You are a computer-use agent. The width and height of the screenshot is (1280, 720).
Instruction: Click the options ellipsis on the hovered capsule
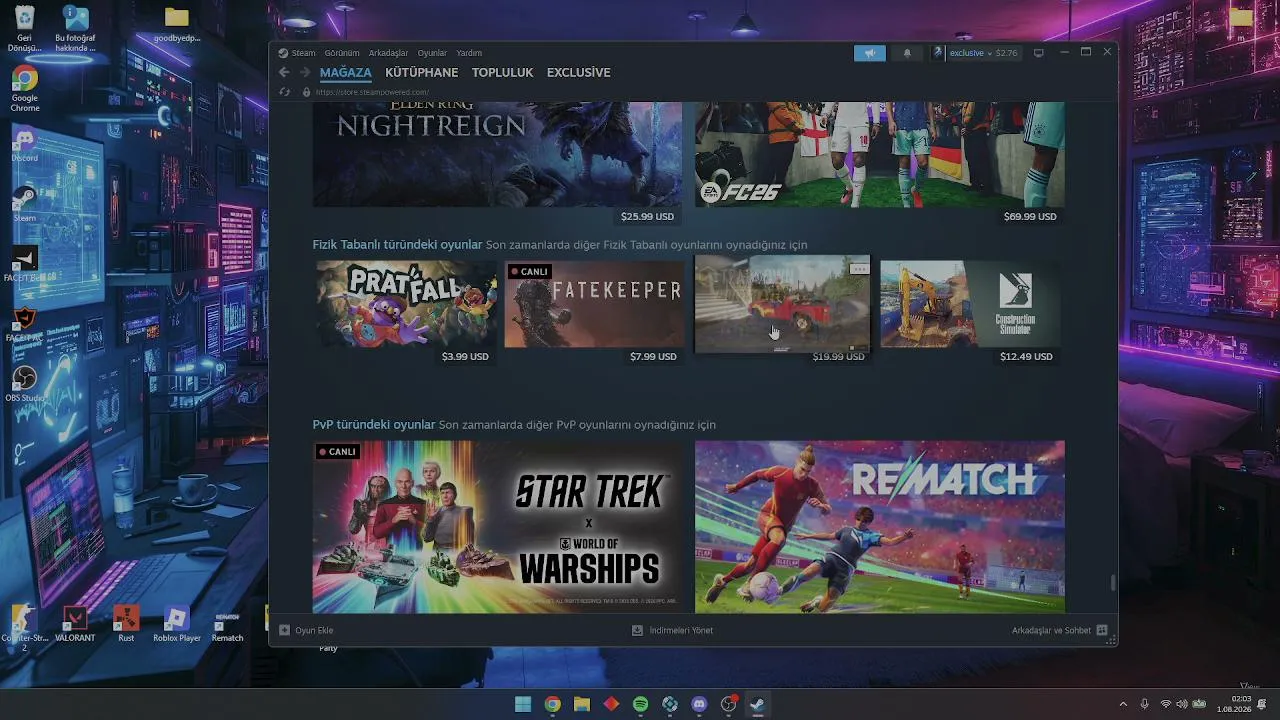[858, 269]
